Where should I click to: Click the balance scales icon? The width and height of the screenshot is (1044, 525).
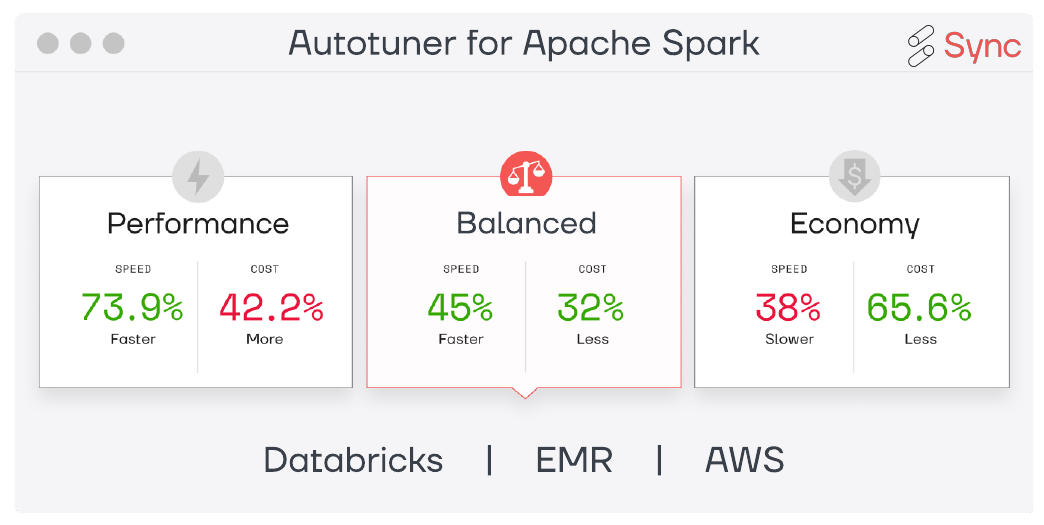(x=526, y=174)
